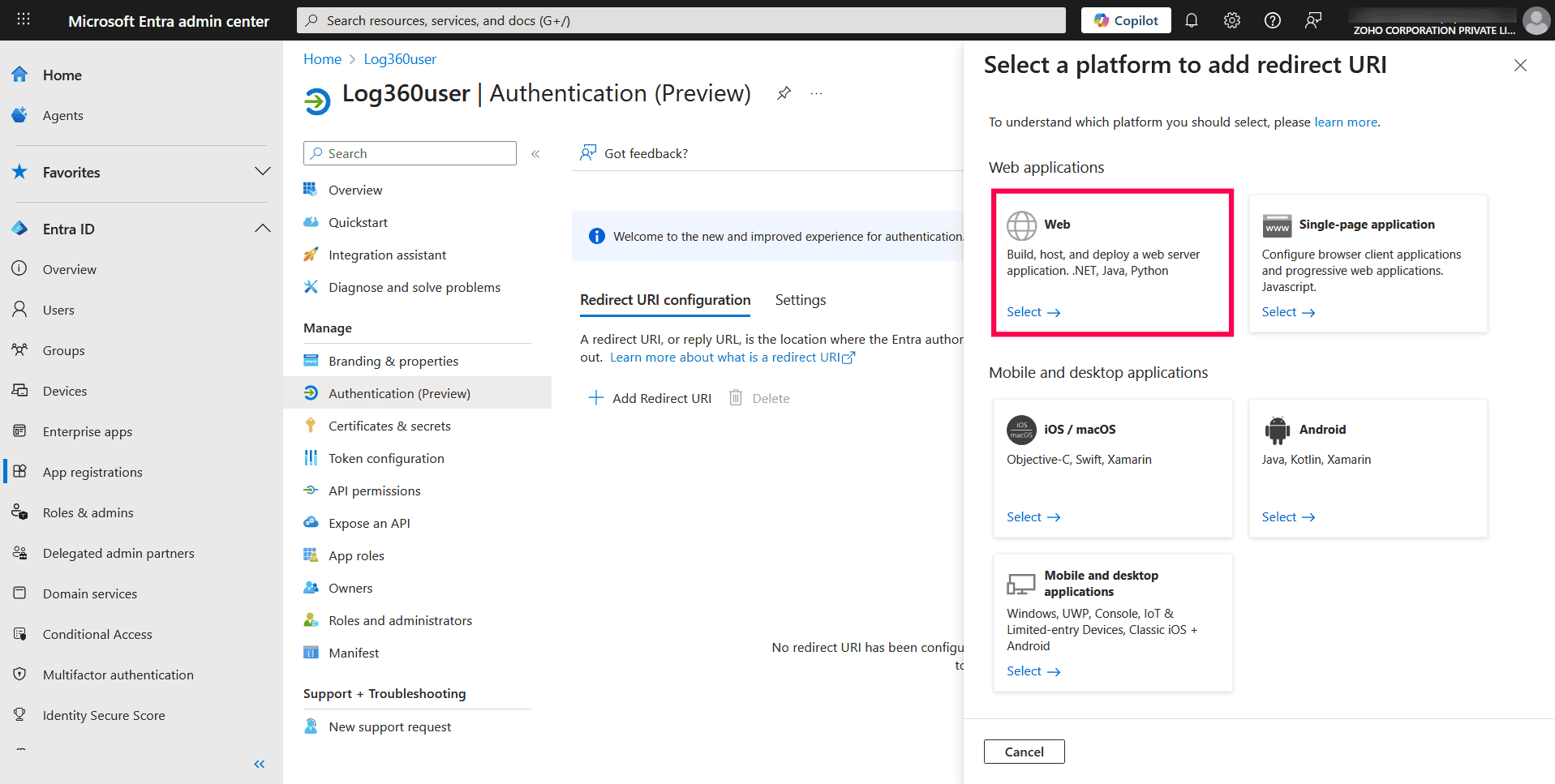The width and height of the screenshot is (1555, 784).
Task: Click the Delete trash icon
Action: coord(735,397)
